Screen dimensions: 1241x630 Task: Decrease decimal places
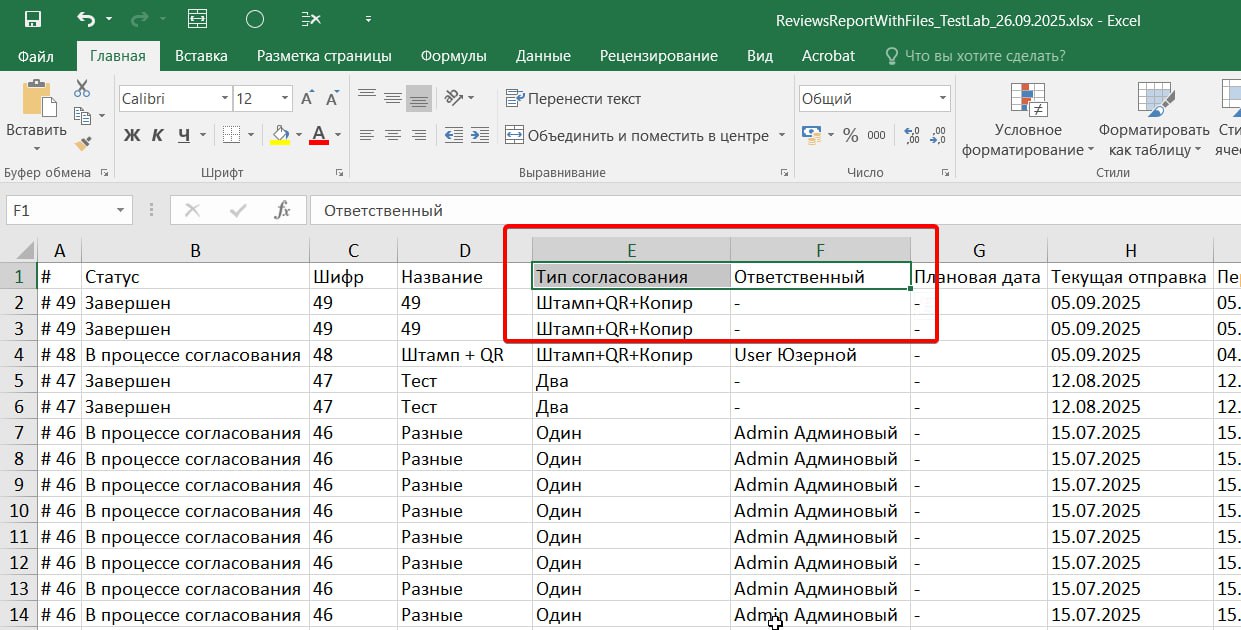pos(938,135)
